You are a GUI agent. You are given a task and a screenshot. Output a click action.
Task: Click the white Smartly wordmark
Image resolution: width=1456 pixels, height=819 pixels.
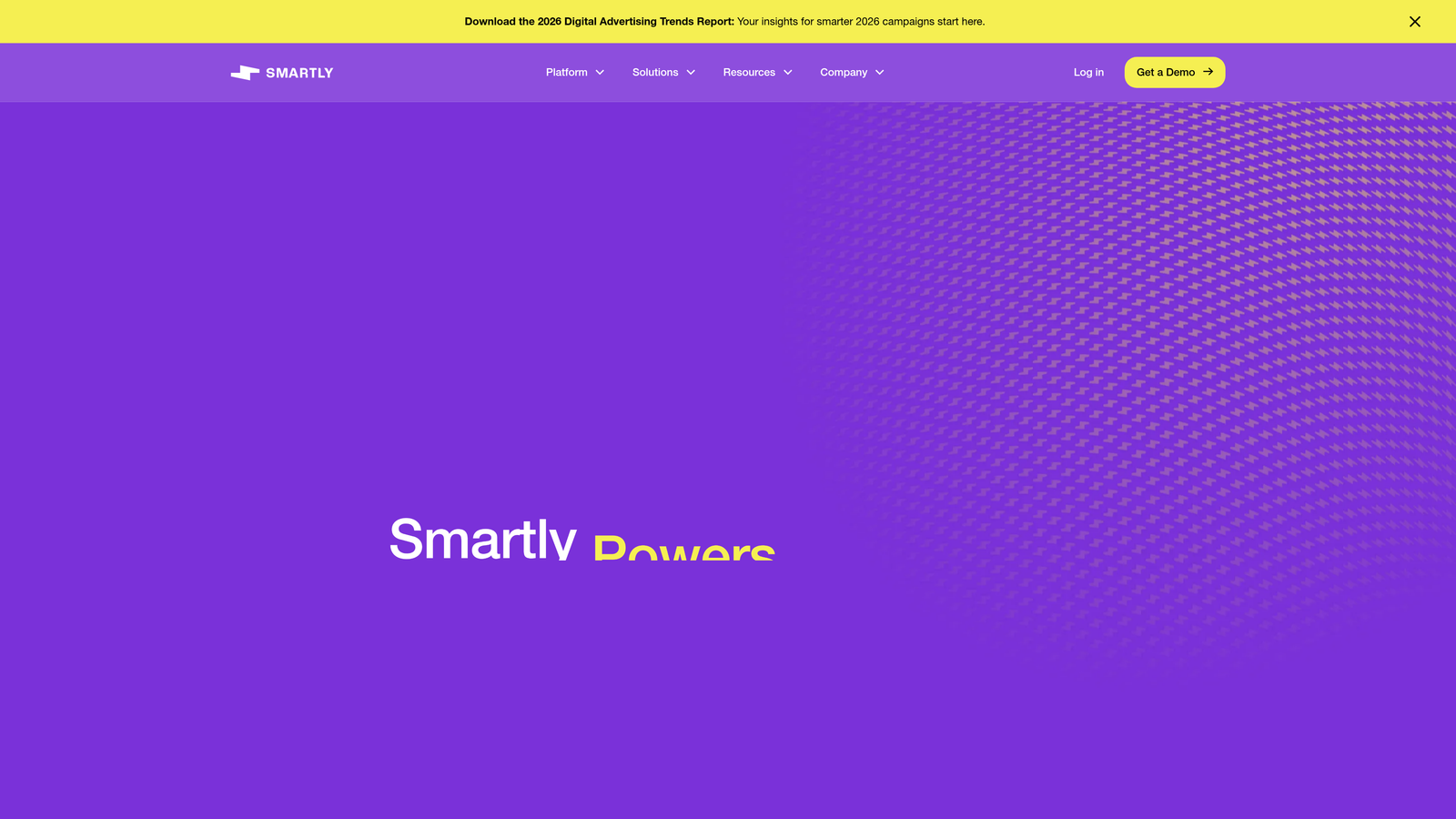299,72
